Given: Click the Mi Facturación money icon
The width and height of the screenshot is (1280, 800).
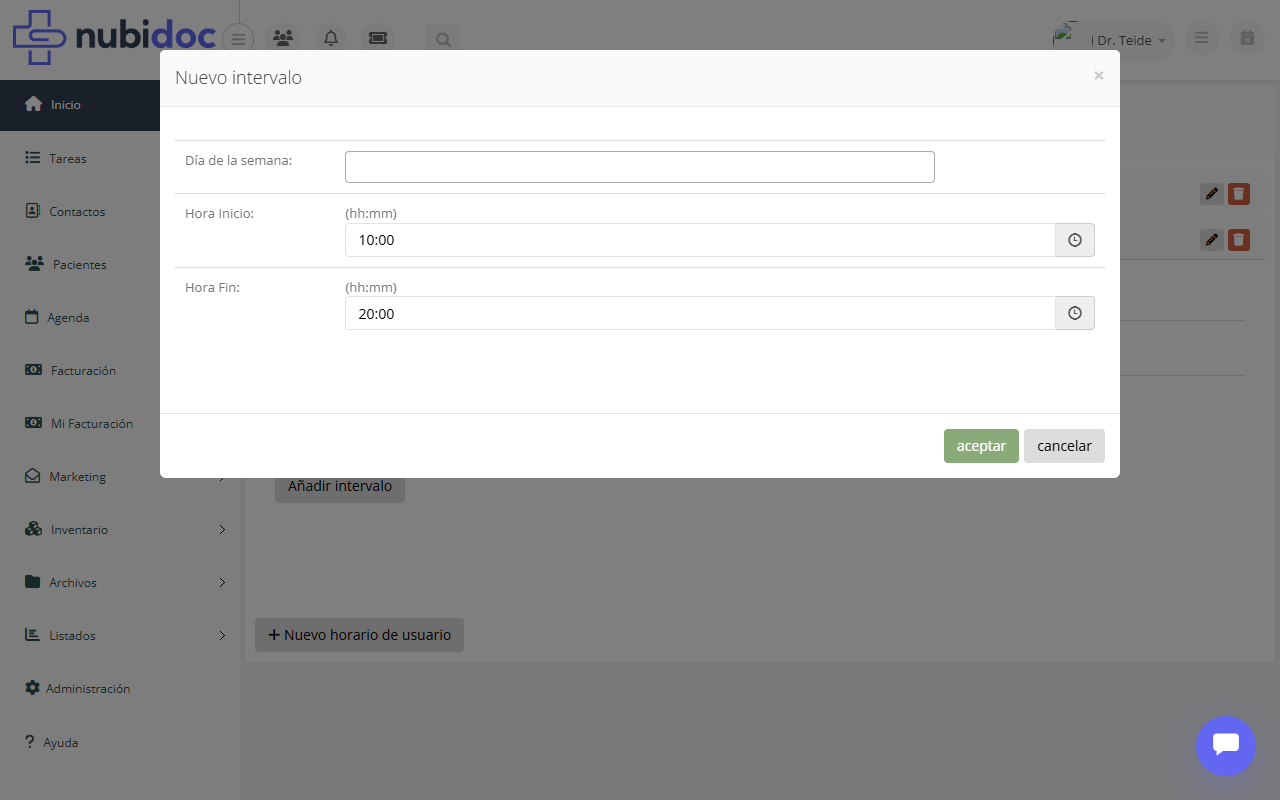Looking at the screenshot, I should pyautogui.click(x=33, y=423).
